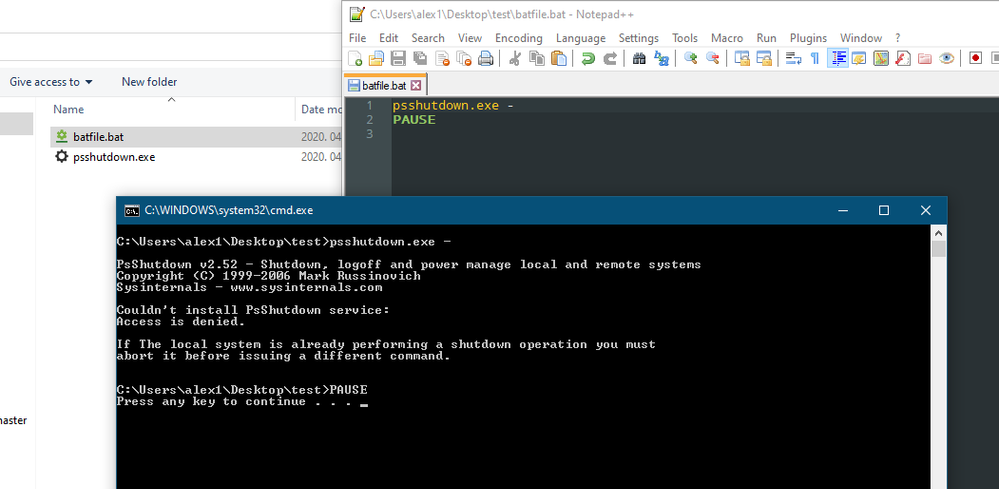
Task: Click the Folder as Workspace icon
Action: click(924, 59)
